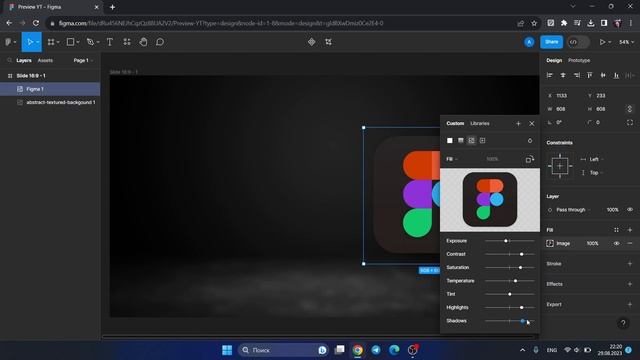Click plus button in fill popup header

click(518, 123)
